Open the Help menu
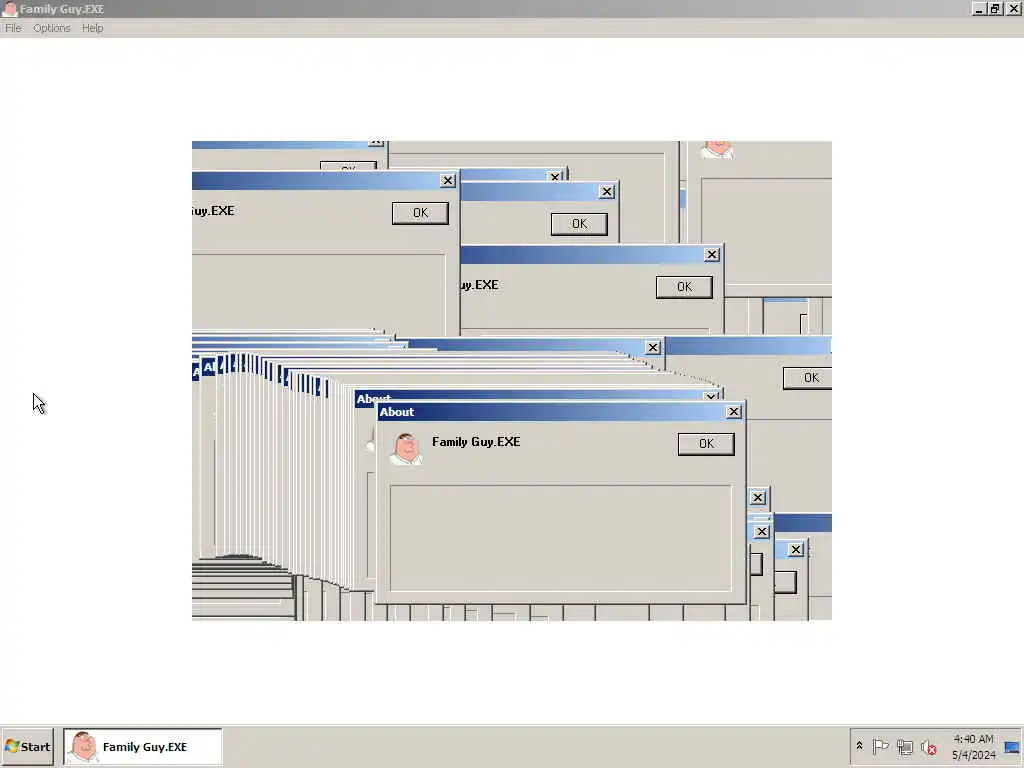 92,28
